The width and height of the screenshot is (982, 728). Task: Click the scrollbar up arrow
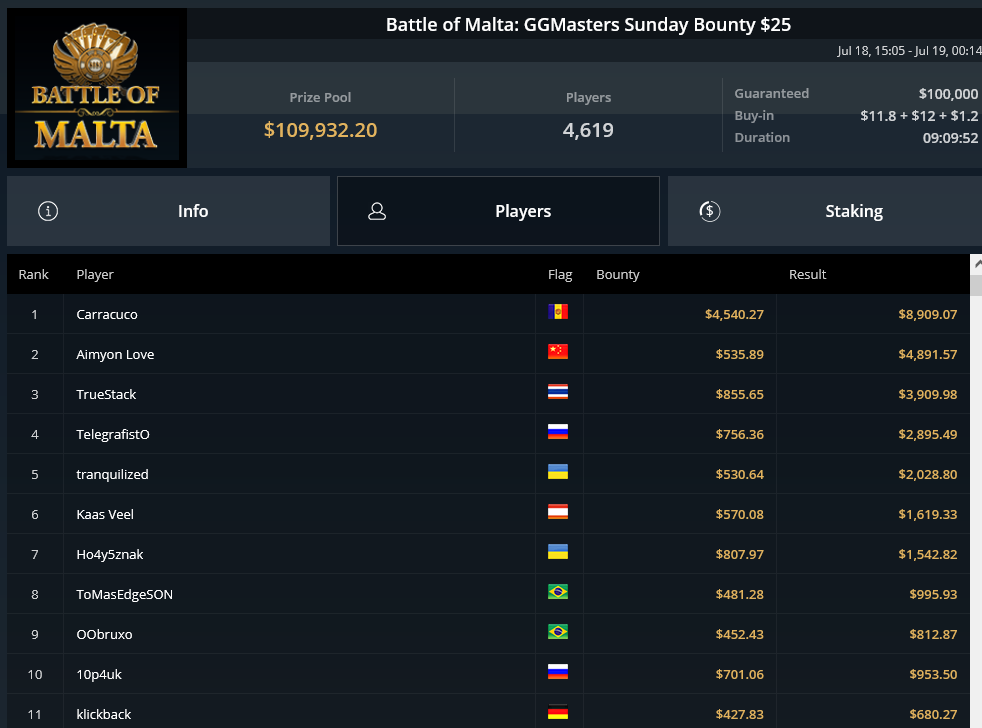point(976,264)
